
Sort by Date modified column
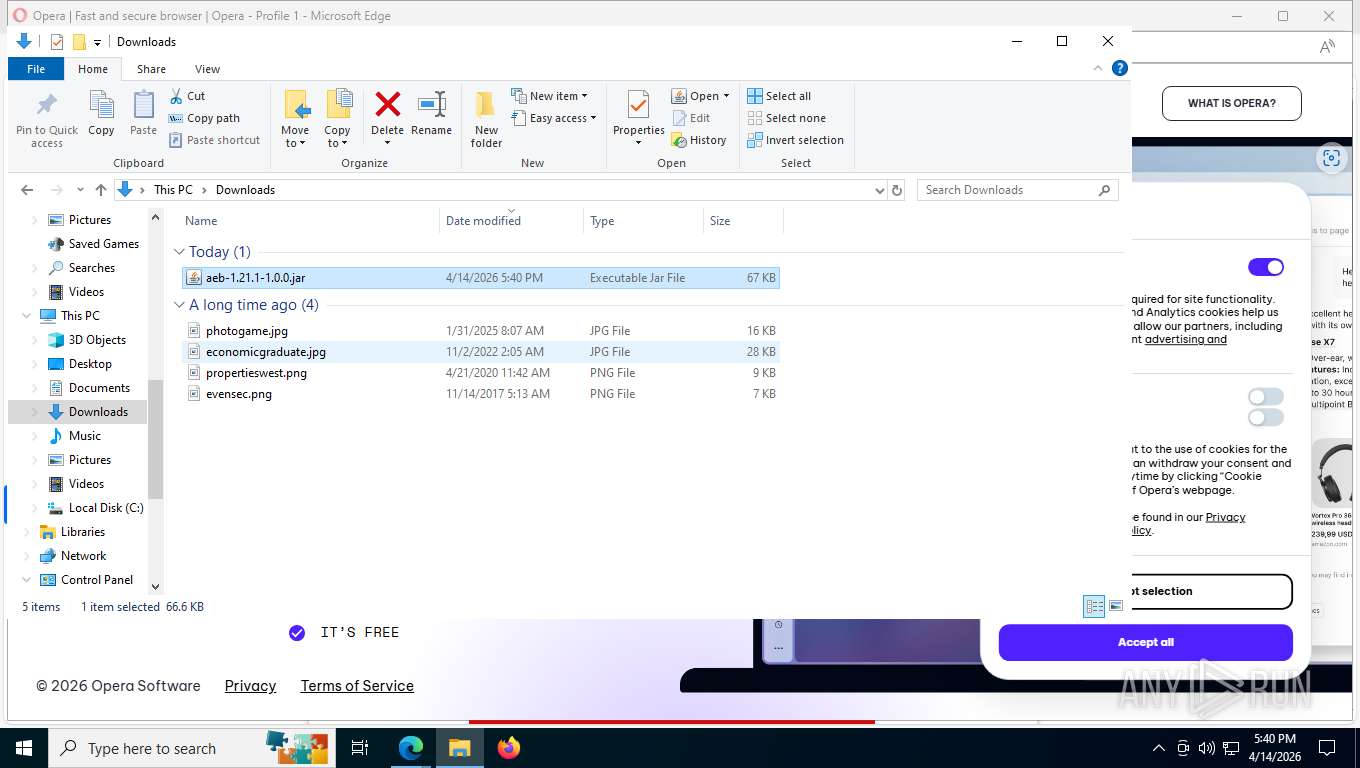tap(511, 221)
